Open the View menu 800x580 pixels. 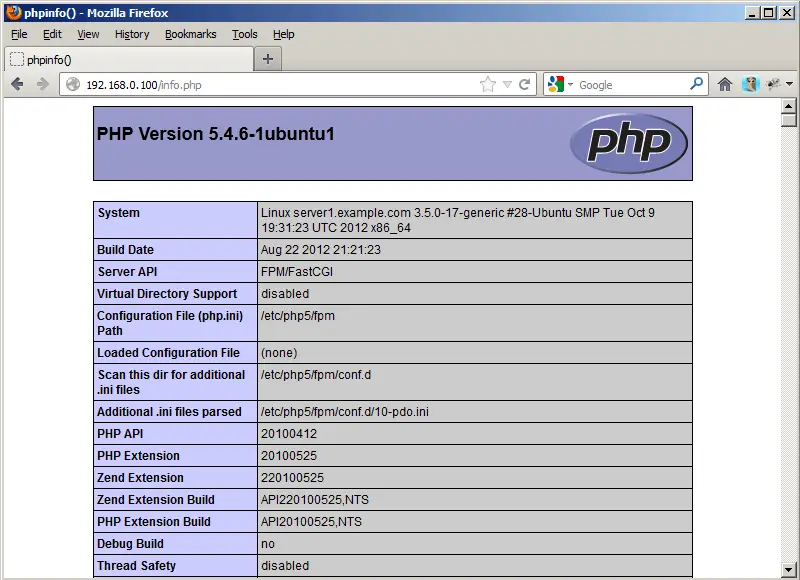[x=88, y=34]
